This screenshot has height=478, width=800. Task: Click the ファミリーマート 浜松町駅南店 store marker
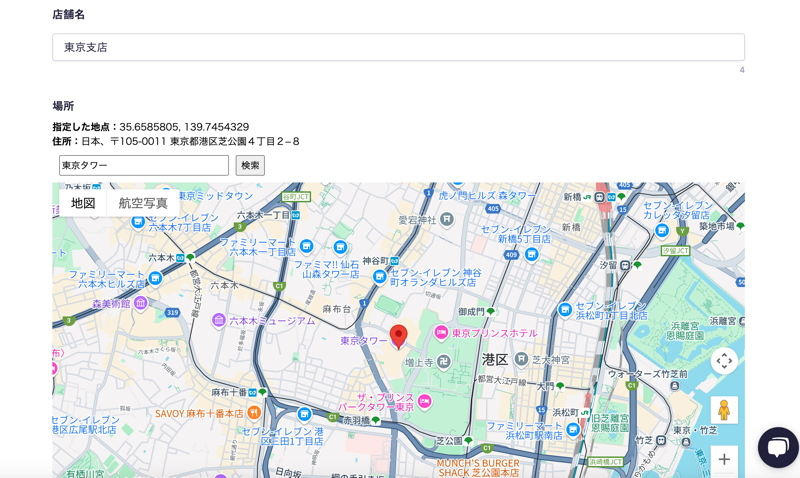pos(572,429)
